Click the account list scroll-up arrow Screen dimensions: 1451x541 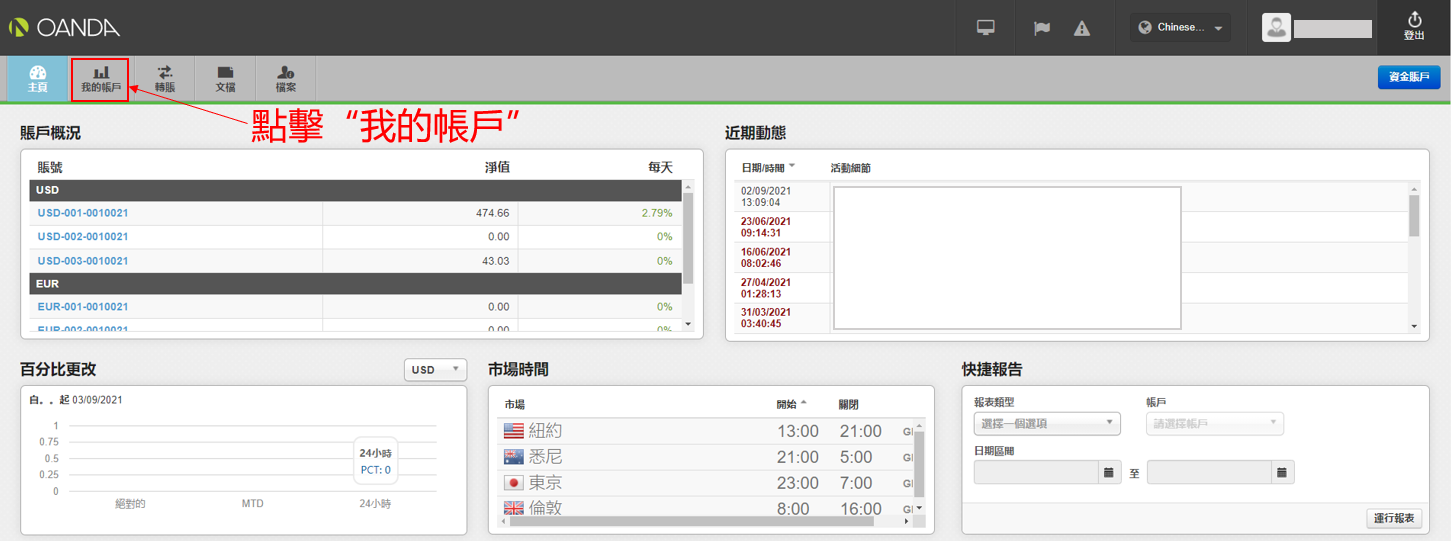coord(687,186)
